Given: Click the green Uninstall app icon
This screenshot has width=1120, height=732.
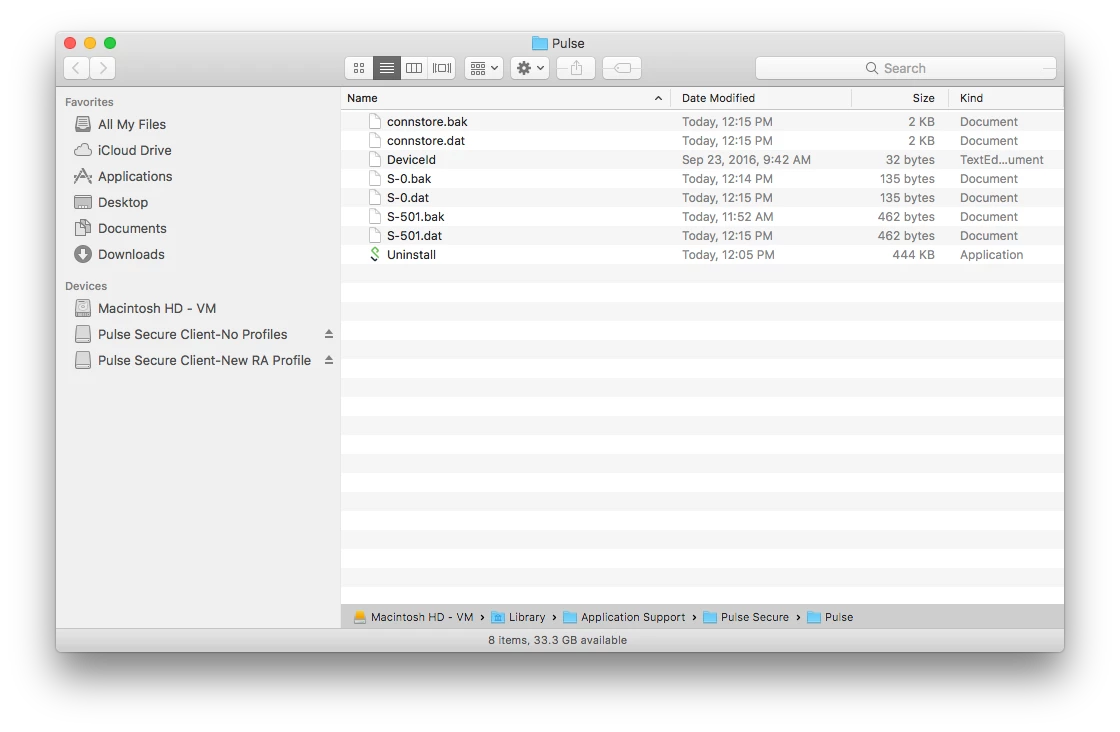Looking at the screenshot, I should tap(374, 254).
